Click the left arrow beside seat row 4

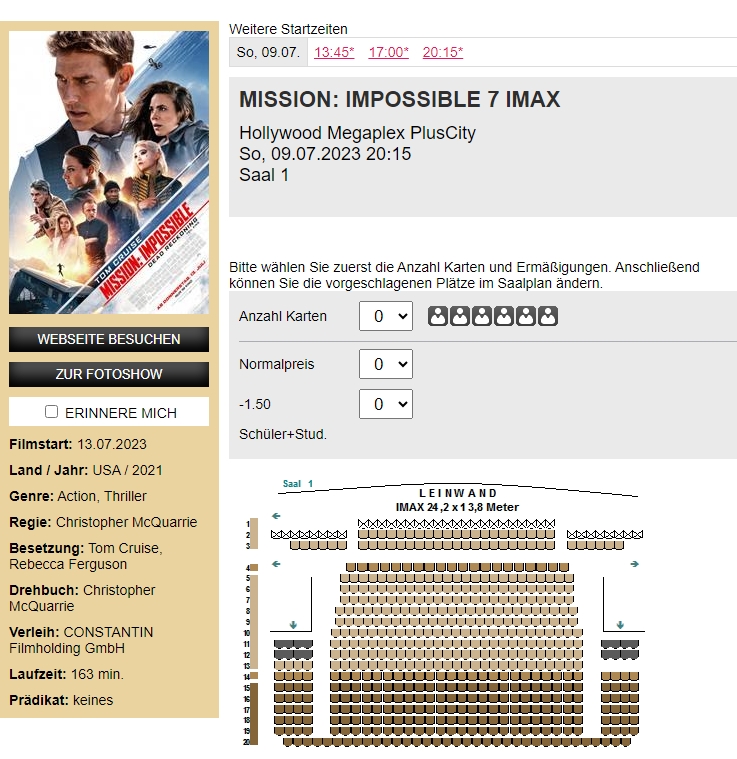tap(276, 564)
